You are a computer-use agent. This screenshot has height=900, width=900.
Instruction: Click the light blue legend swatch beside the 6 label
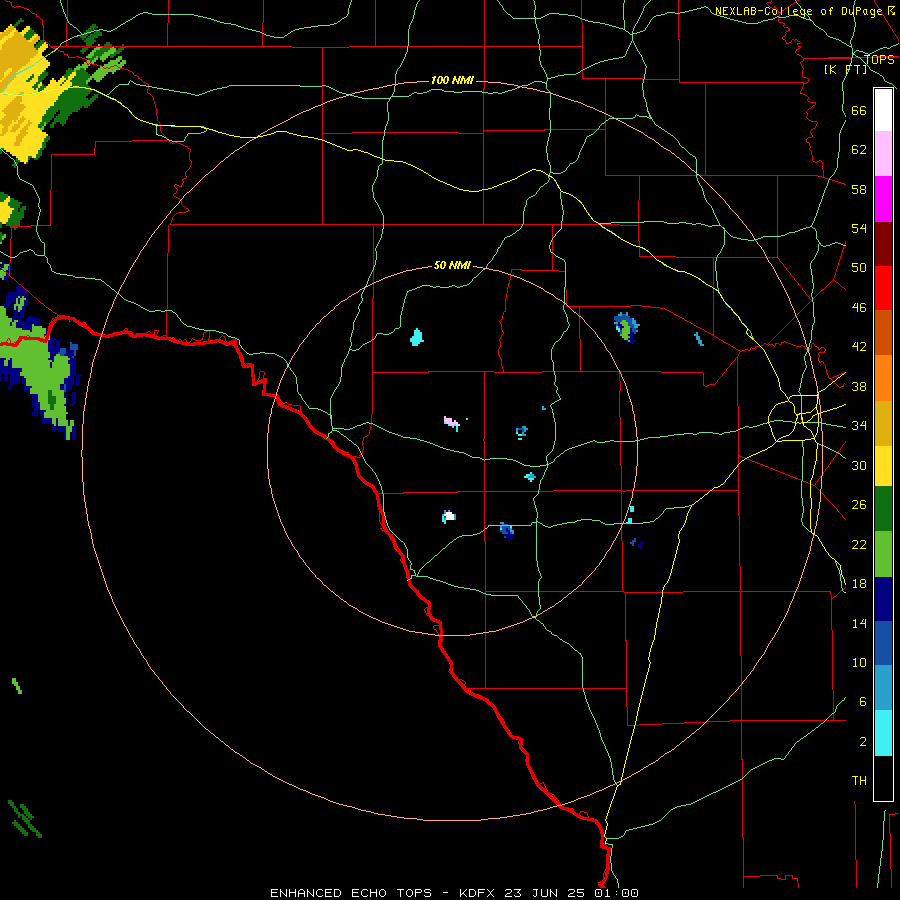pyautogui.click(x=883, y=688)
